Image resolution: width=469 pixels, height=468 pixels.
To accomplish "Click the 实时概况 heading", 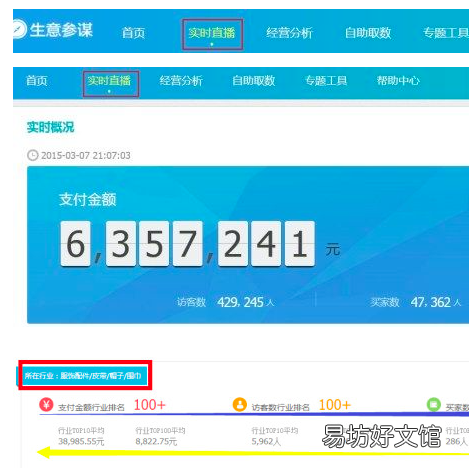I will [50, 127].
